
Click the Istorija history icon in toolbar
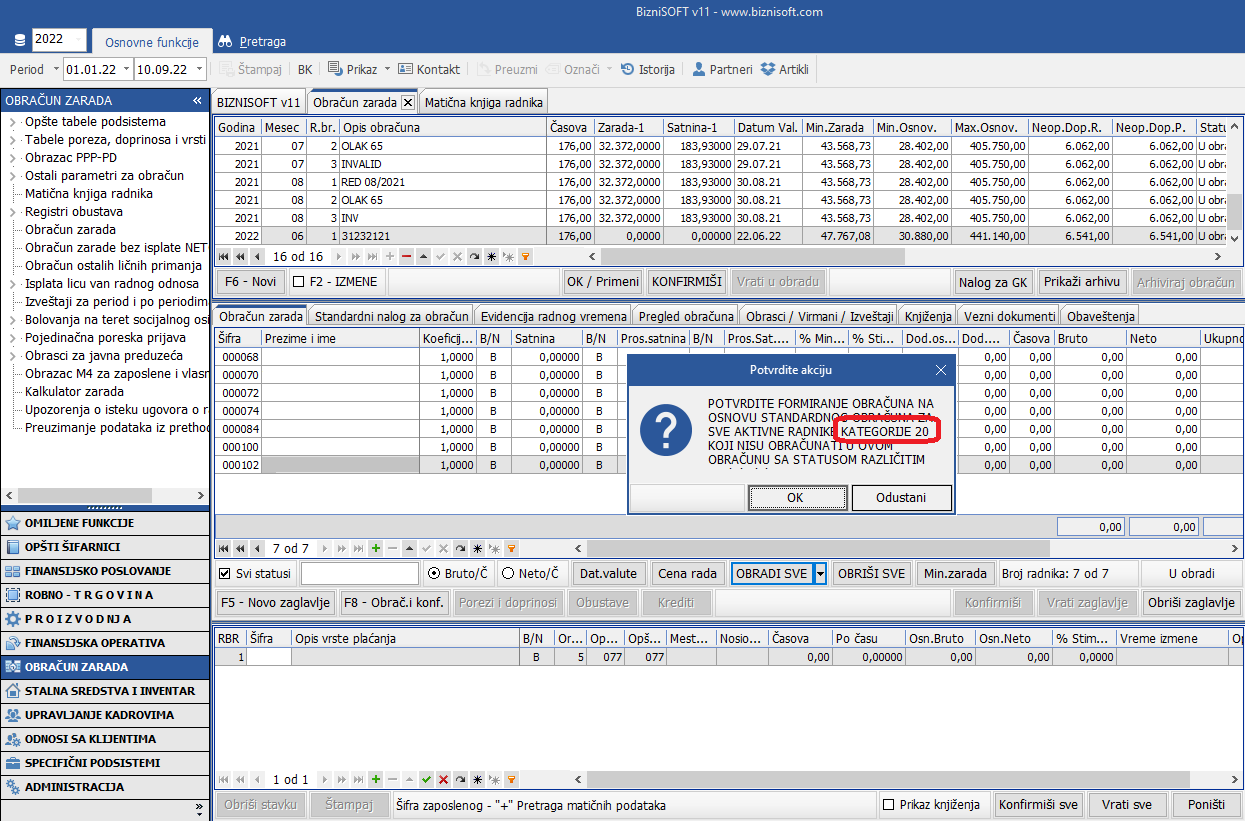coord(628,69)
